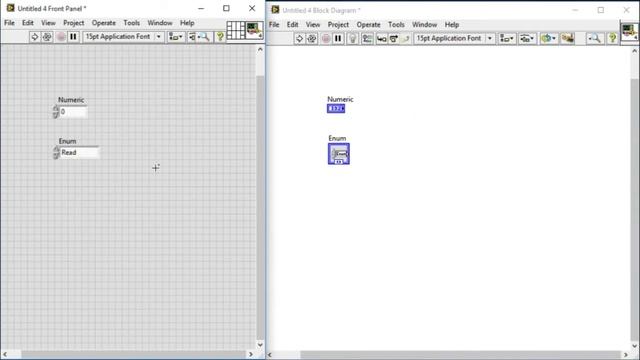The image size is (640, 360).
Task: Toggle Highlight Execution light bulb
Action: tap(353, 39)
